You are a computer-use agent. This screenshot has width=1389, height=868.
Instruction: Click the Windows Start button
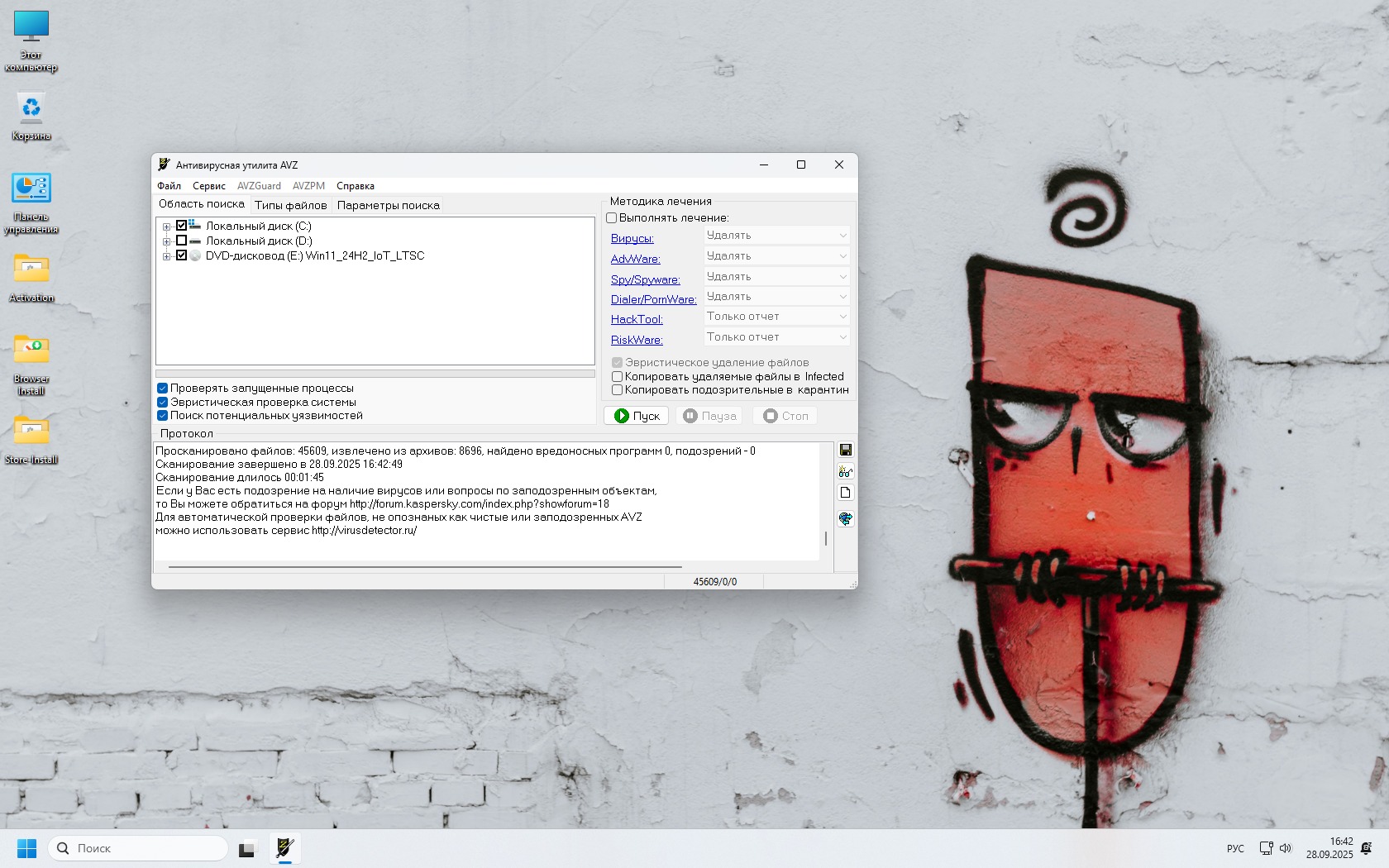(x=26, y=848)
